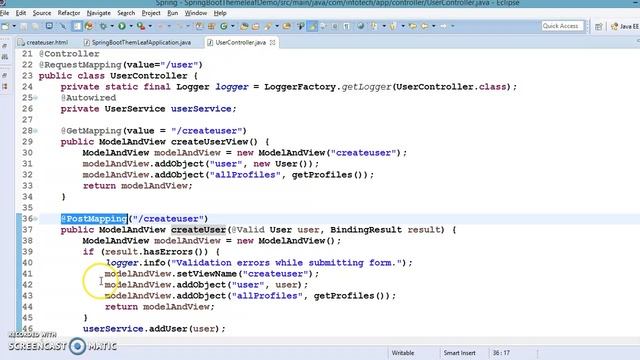
Task: Click the Open Type toolbar icon
Action: click(x=244, y=26)
